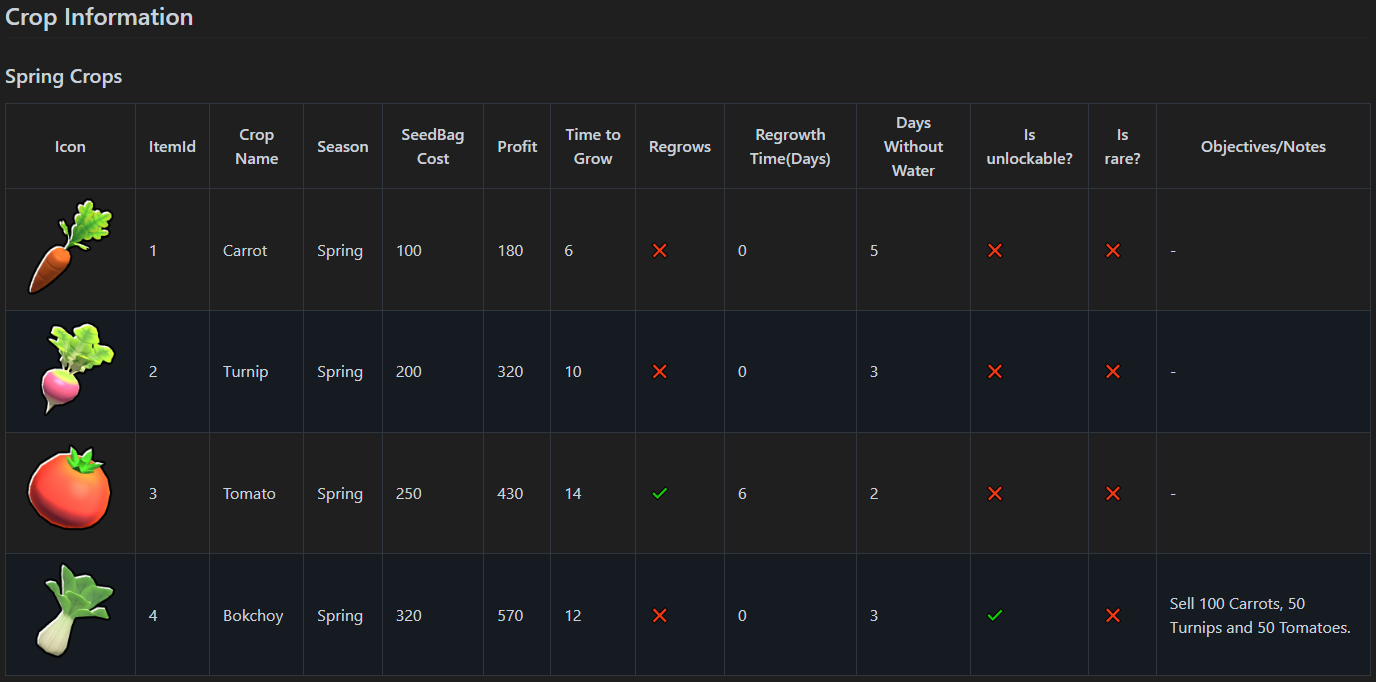The height and width of the screenshot is (682, 1376).
Task: Click the Carrot crop icon
Action: [70, 249]
